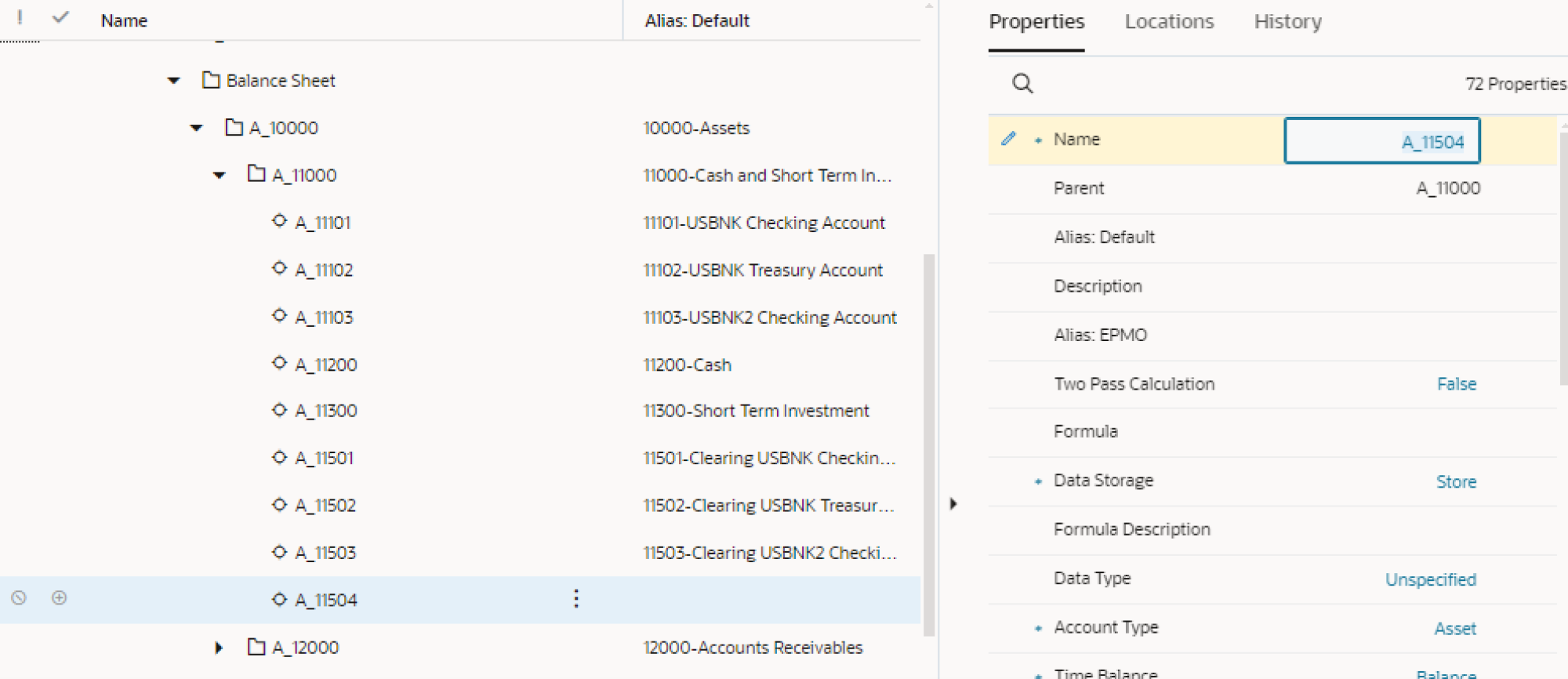
Task: Click the validation checkmark column header icon
Action: tap(60, 17)
